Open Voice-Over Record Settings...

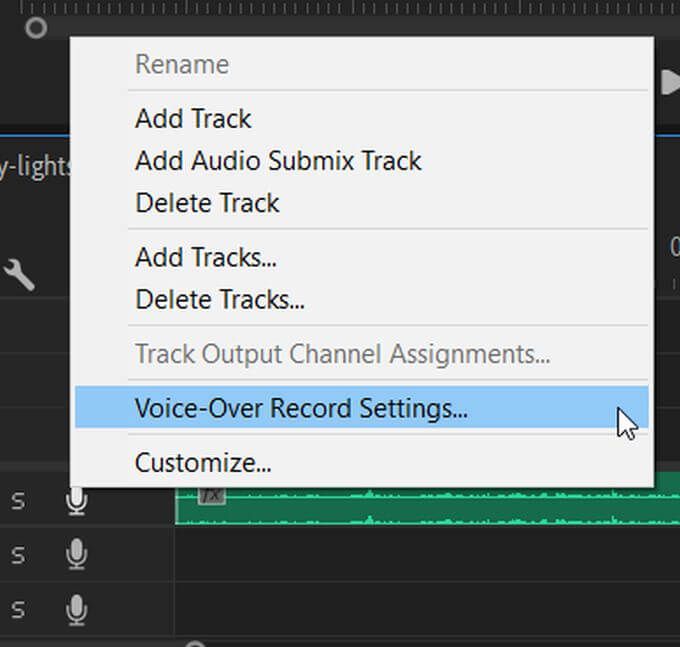(362, 408)
